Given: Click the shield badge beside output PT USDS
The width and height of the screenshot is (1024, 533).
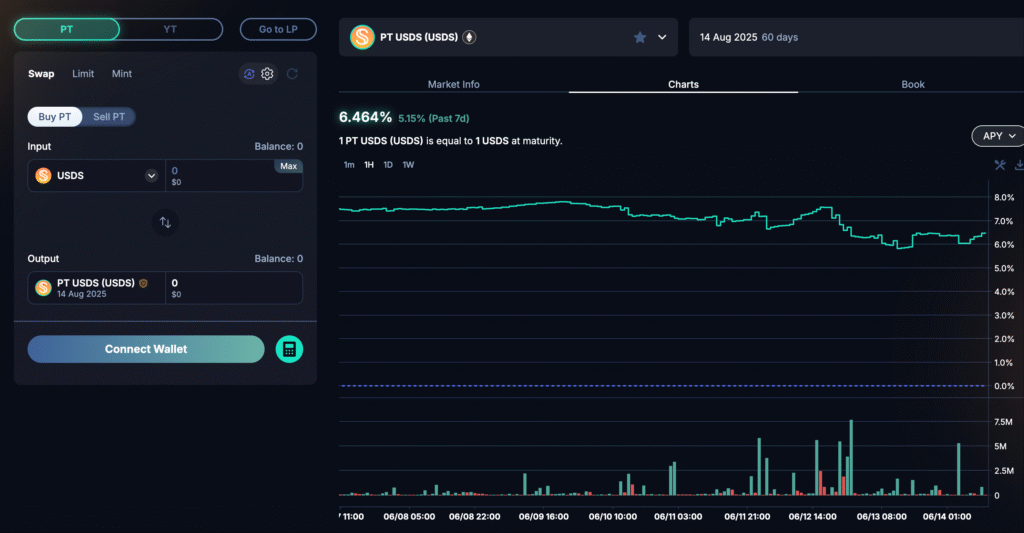Looking at the screenshot, I should pos(143,283).
